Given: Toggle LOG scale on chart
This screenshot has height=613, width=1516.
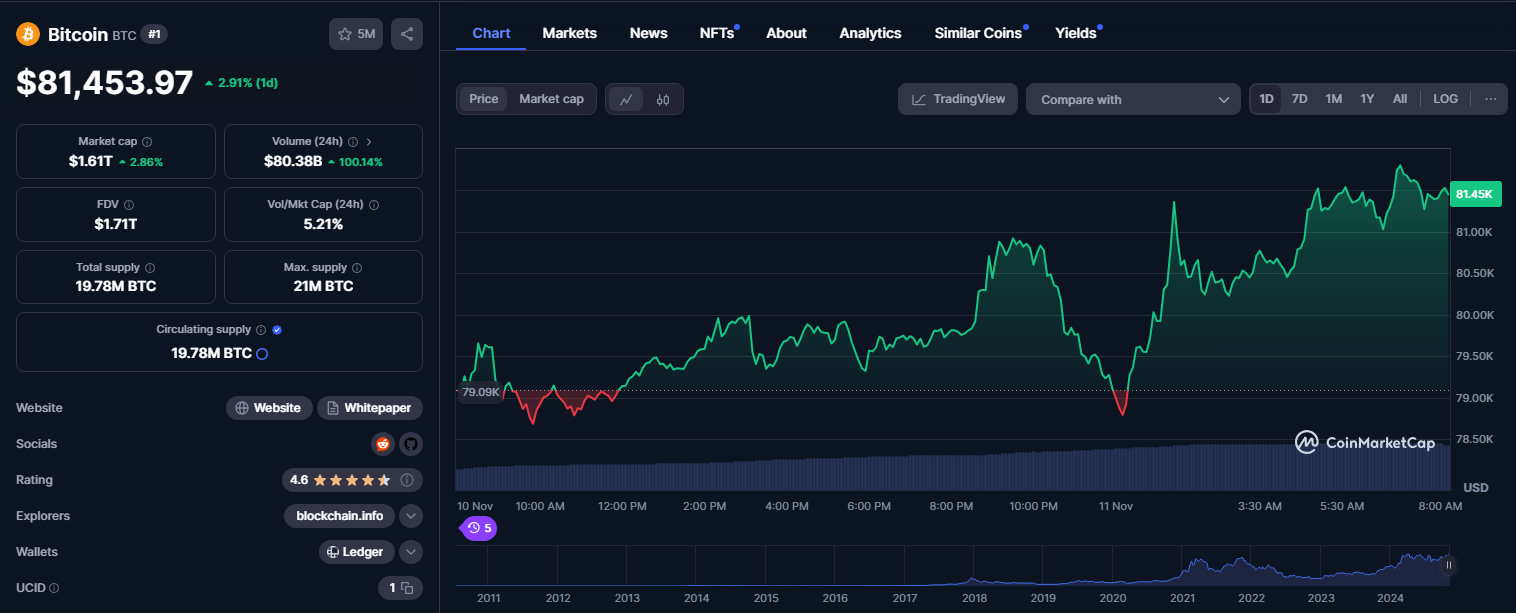Looking at the screenshot, I should click(x=1445, y=99).
